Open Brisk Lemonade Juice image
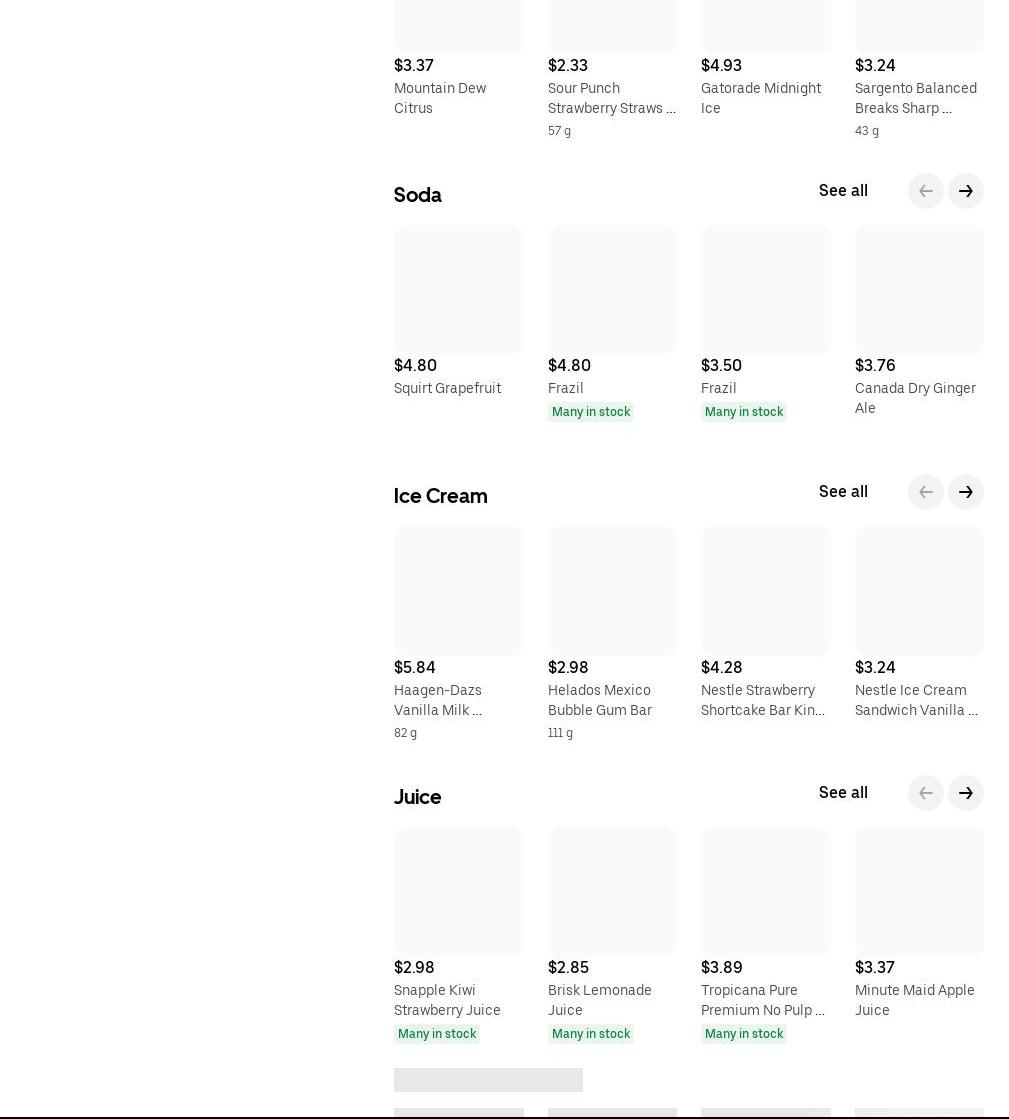 612,891
